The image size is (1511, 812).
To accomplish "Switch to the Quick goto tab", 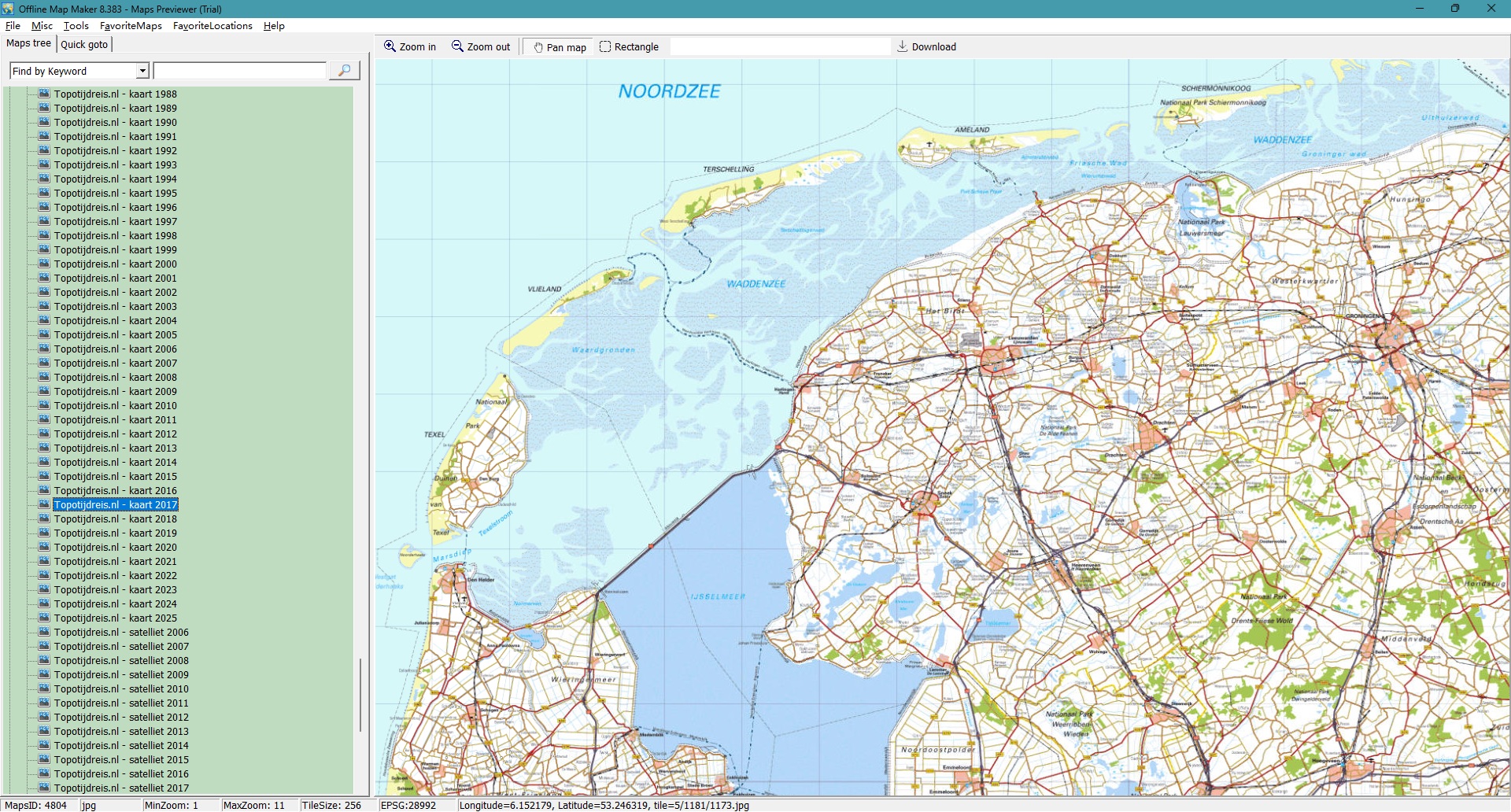I will [x=84, y=45].
